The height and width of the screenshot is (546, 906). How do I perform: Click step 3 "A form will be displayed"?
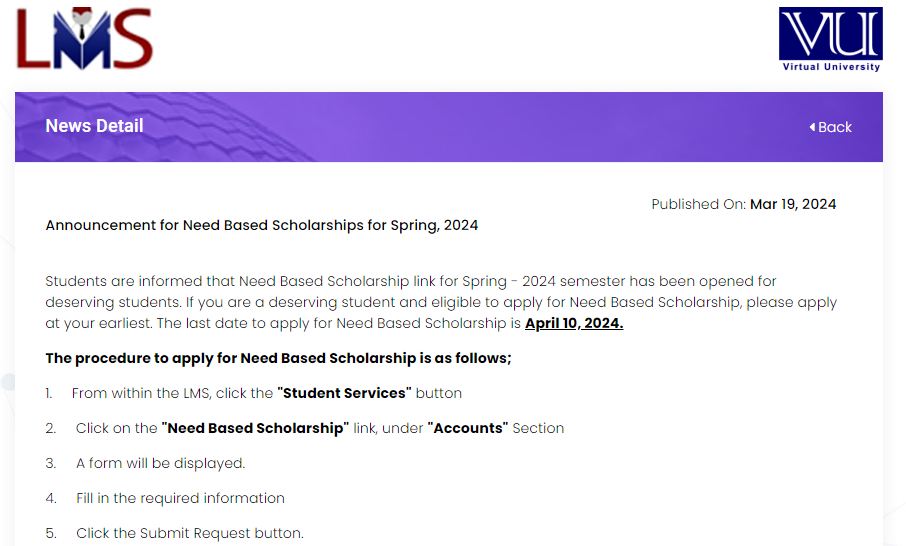tap(161, 463)
